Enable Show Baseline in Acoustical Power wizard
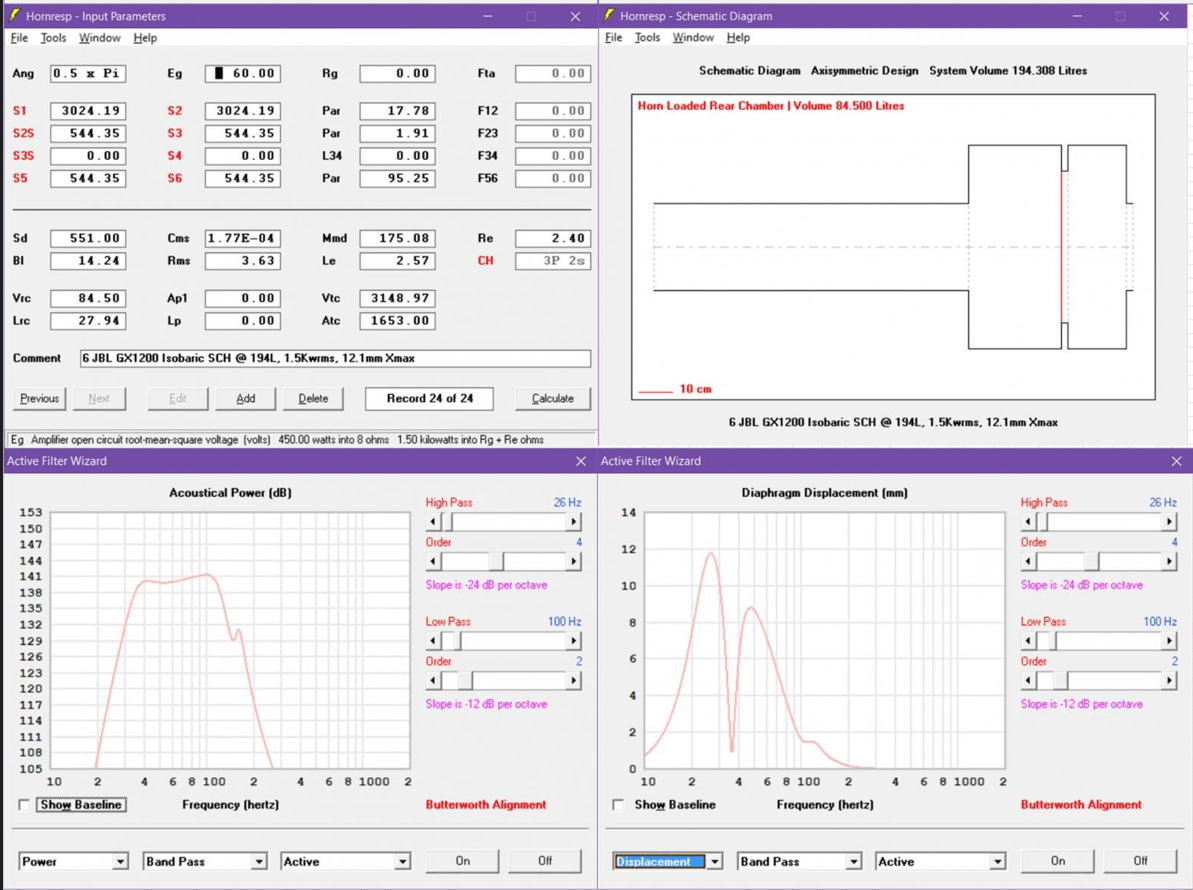Viewport: 1193px width, 890px height. click(x=24, y=804)
